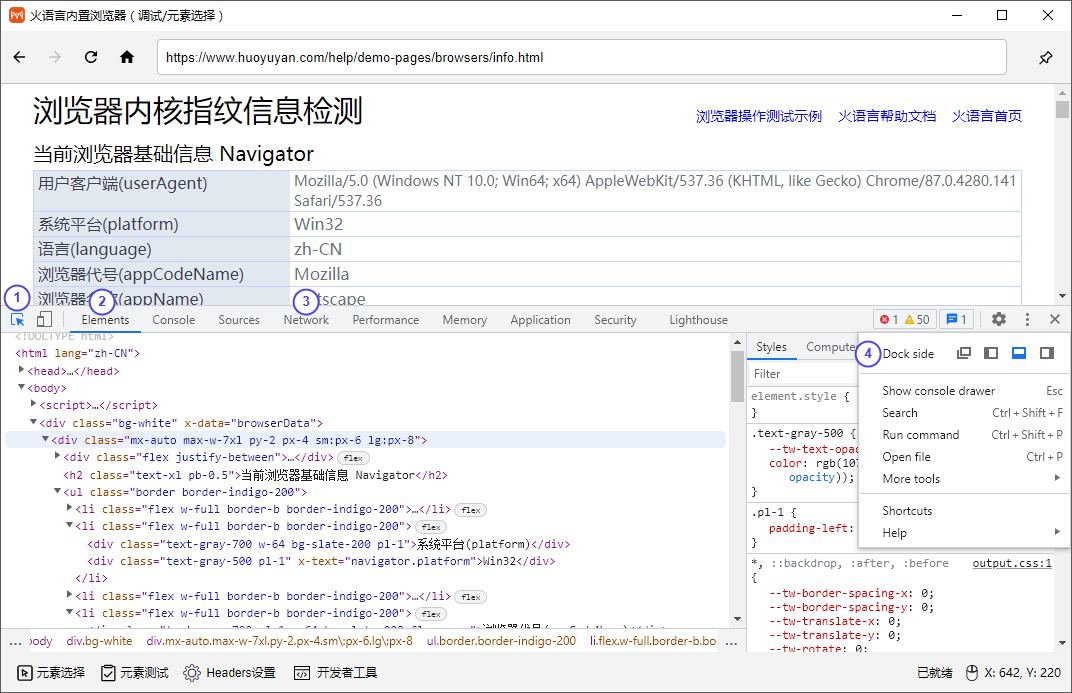Screen dimensions: 1072x693
Task: Switch to the Elements tab
Action: [105, 320]
